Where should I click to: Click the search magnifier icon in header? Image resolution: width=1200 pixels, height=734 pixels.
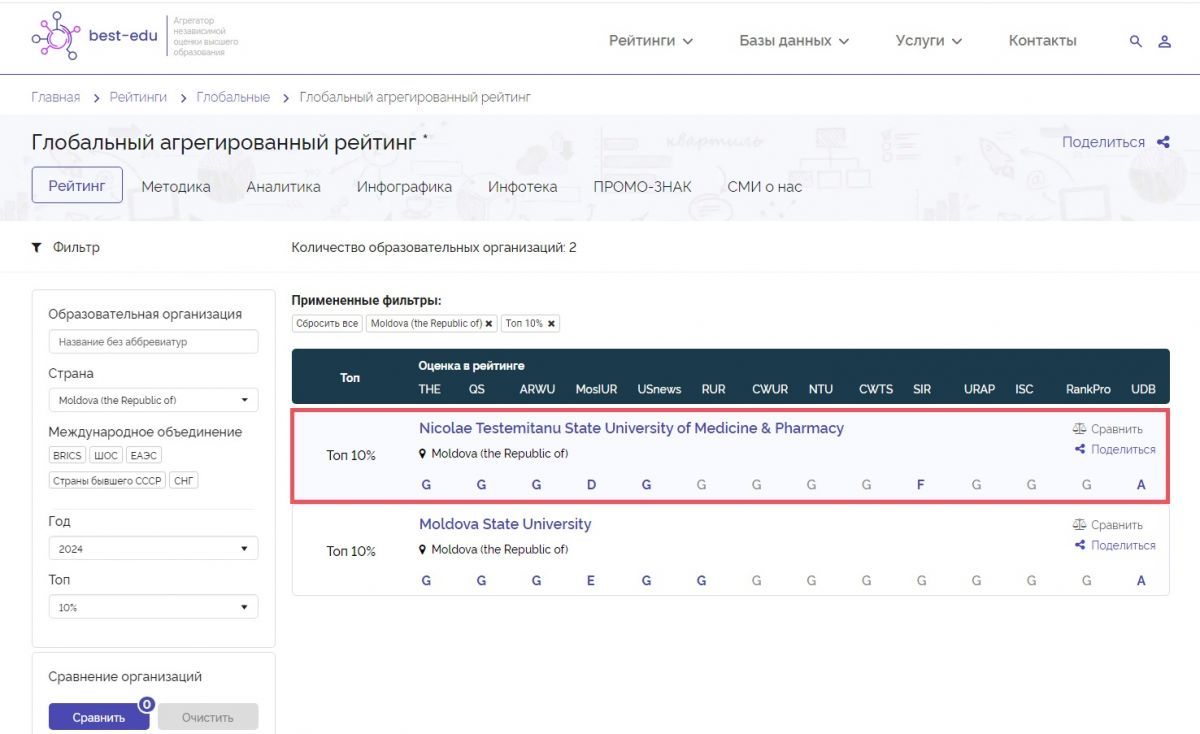click(x=1135, y=41)
